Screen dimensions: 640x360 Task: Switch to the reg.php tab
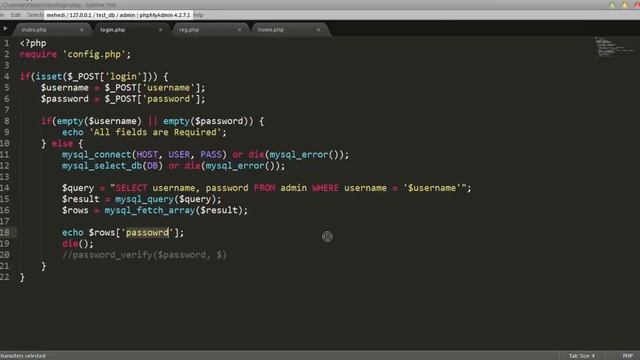pos(189,30)
